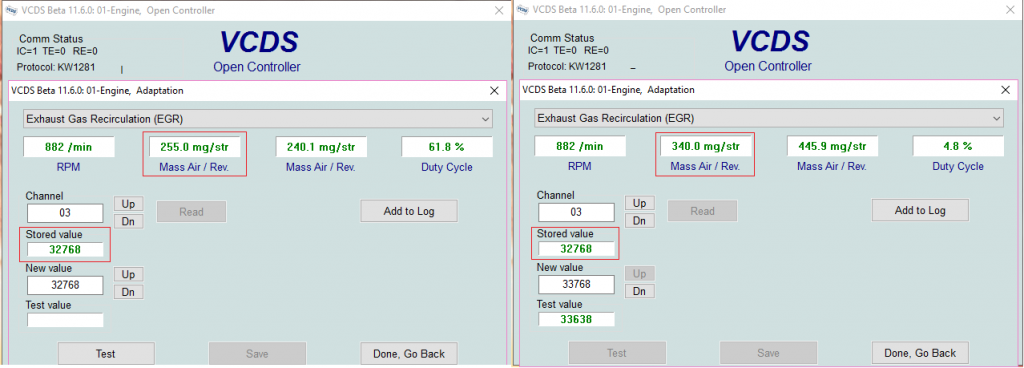Click 255.0 mg/str value
1024x368 pixels.
[195, 147]
